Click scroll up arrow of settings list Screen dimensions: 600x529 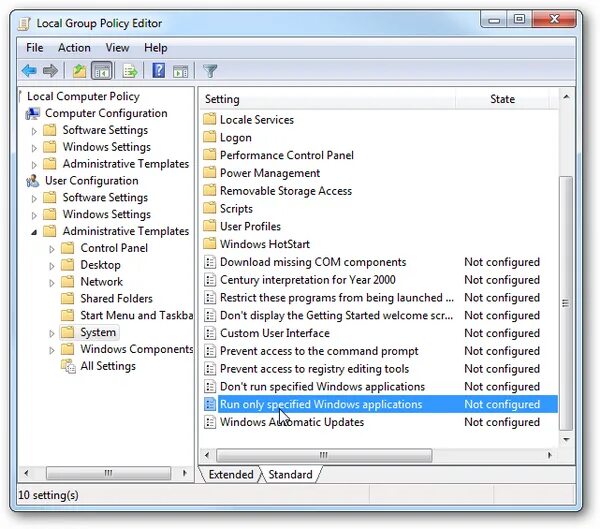pyautogui.click(x=566, y=97)
